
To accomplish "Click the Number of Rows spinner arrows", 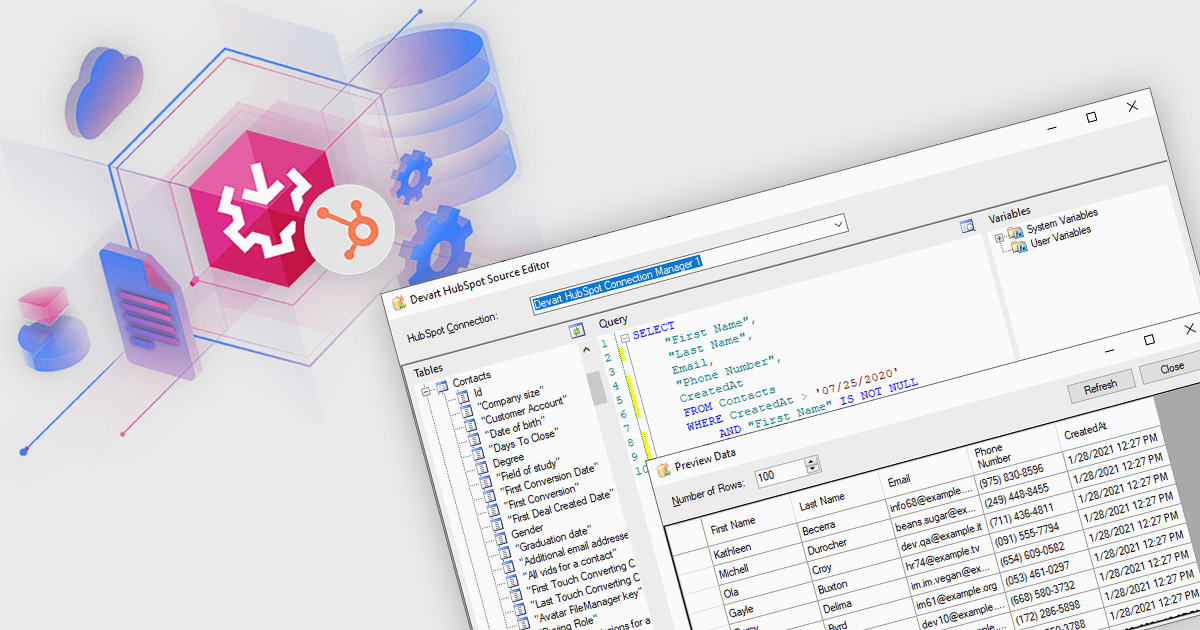I will [812, 463].
